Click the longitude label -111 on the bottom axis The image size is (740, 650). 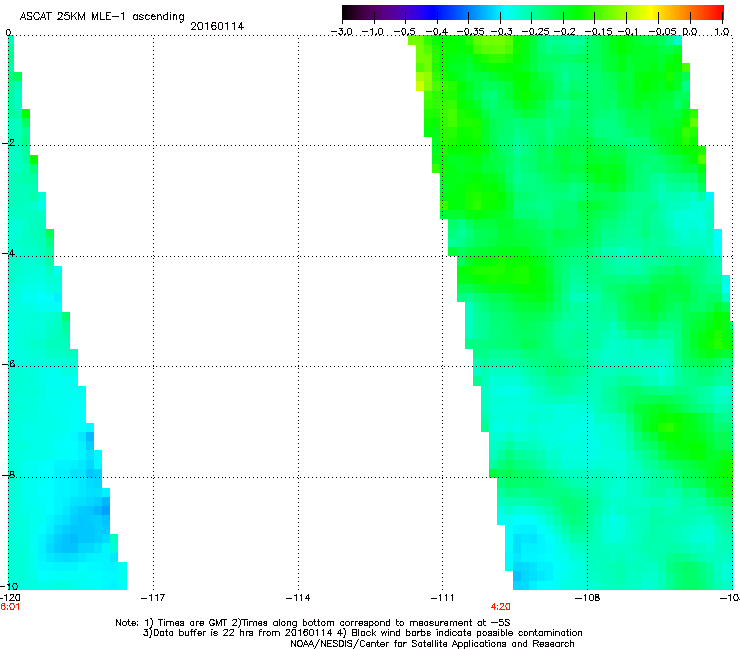point(442,598)
